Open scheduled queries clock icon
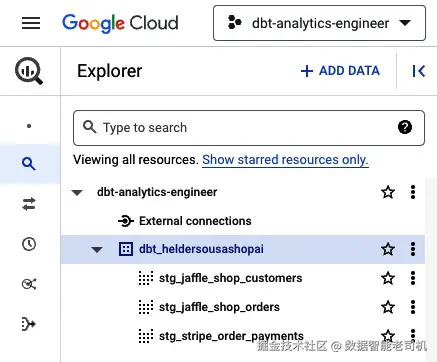The width and height of the screenshot is (437, 362). [x=29, y=244]
